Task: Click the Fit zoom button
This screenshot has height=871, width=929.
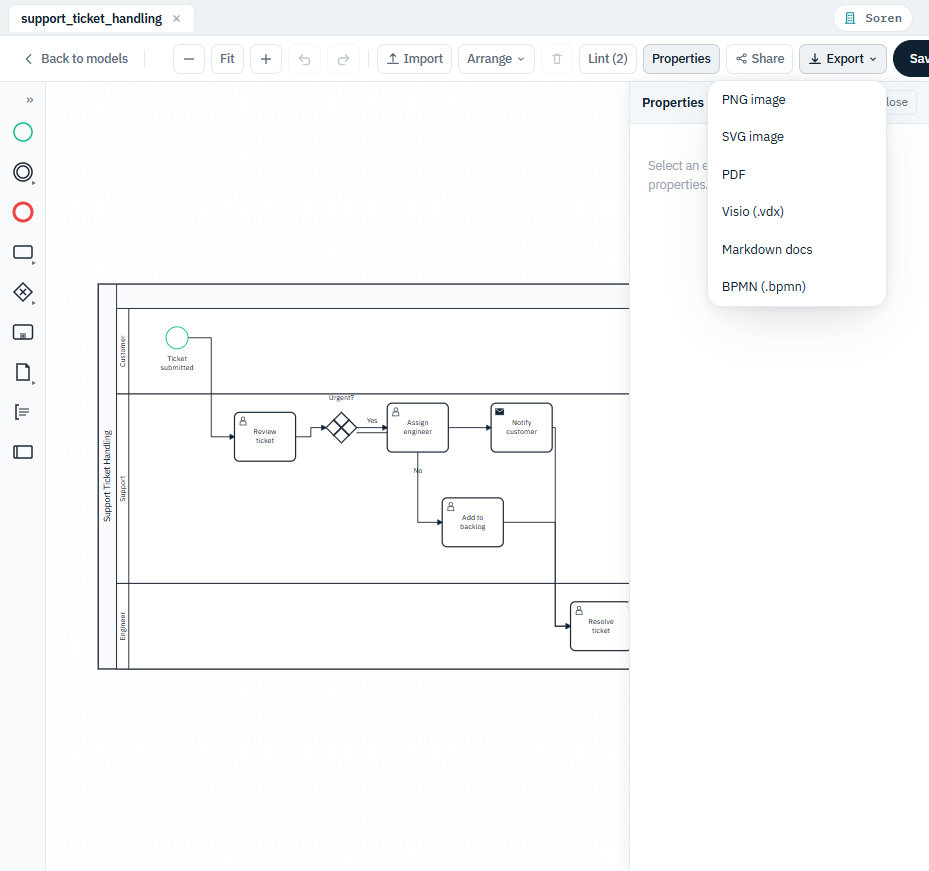Action: coord(228,59)
